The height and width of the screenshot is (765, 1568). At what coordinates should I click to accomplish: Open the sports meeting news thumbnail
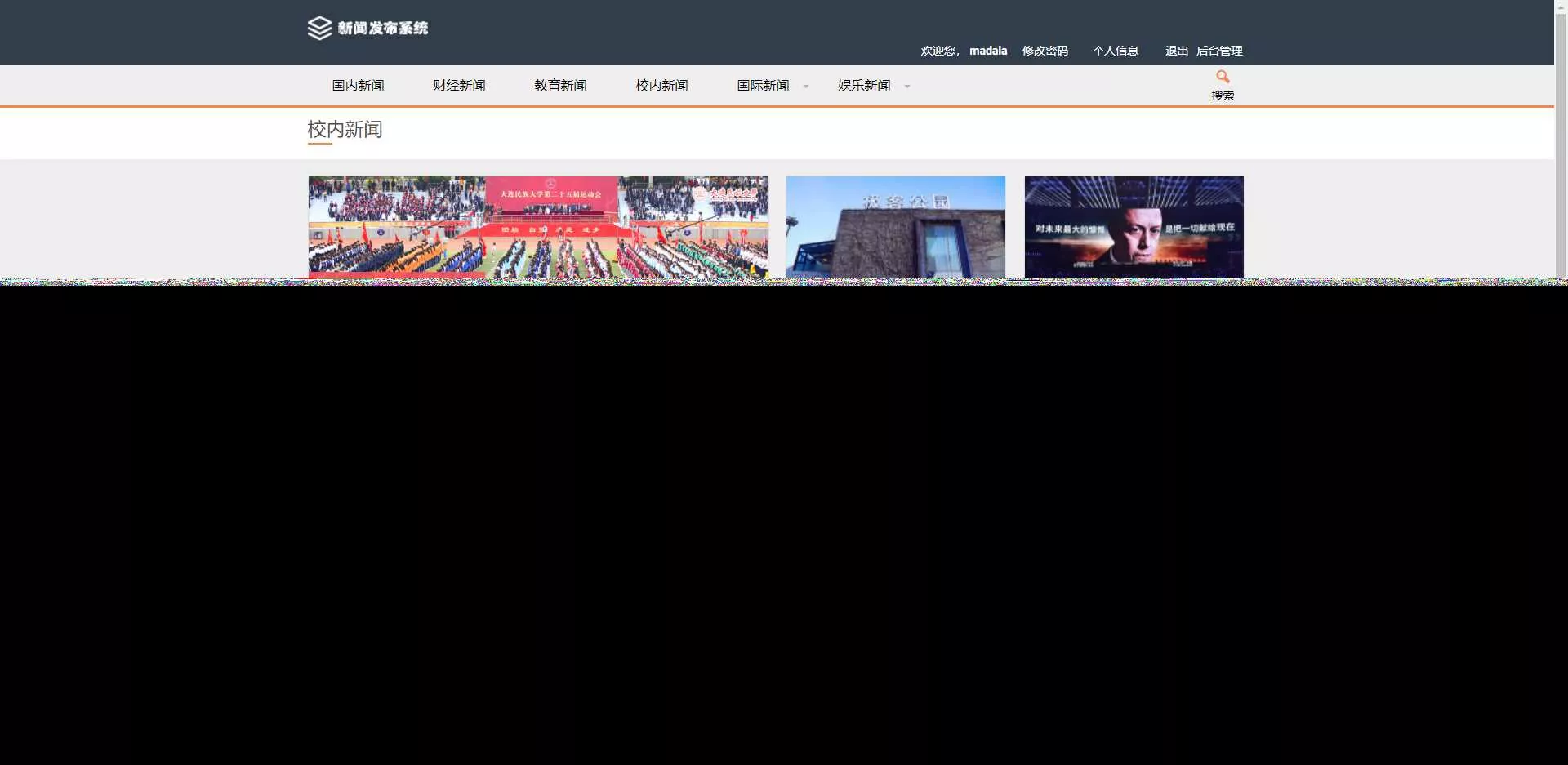coord(538,228)
